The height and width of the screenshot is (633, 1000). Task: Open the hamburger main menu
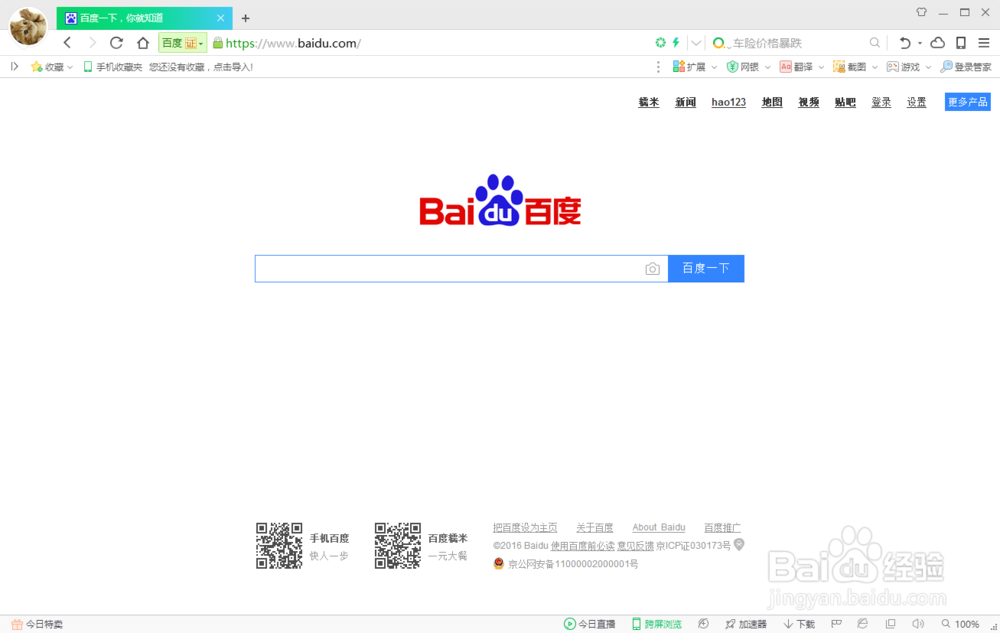tap(984, 43)
